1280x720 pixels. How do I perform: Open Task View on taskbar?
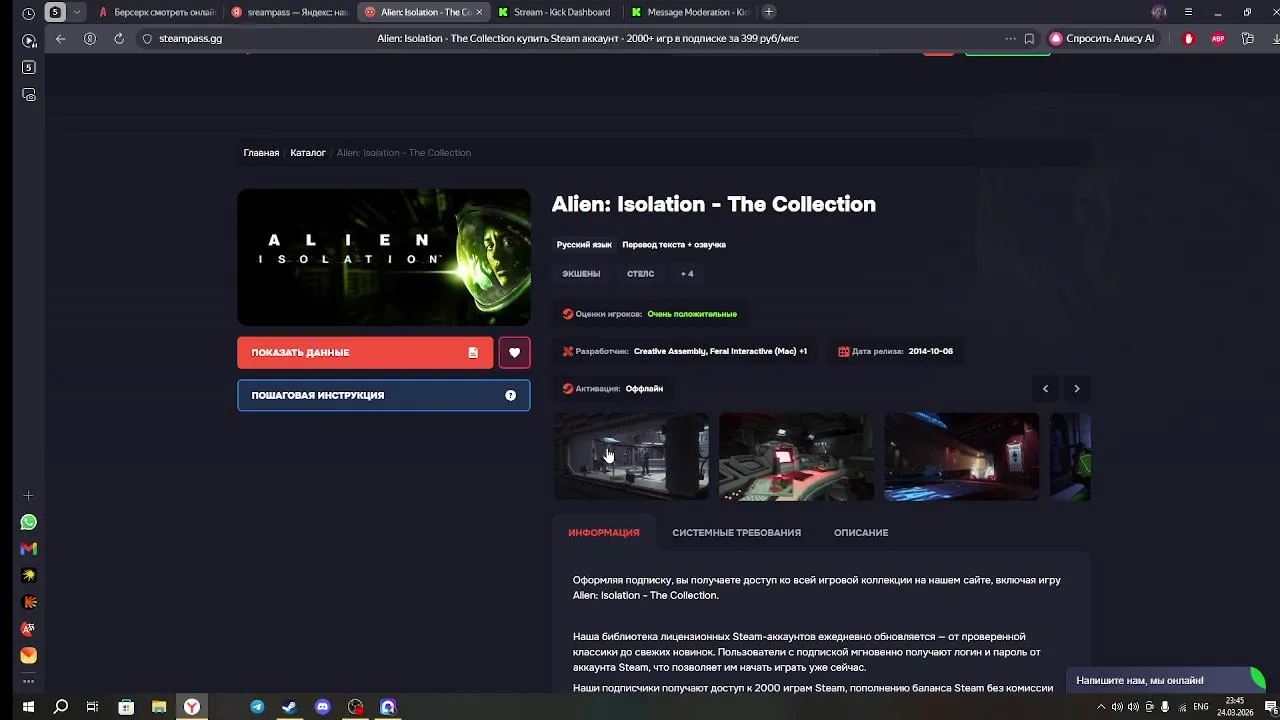click(x=92, y=707)
